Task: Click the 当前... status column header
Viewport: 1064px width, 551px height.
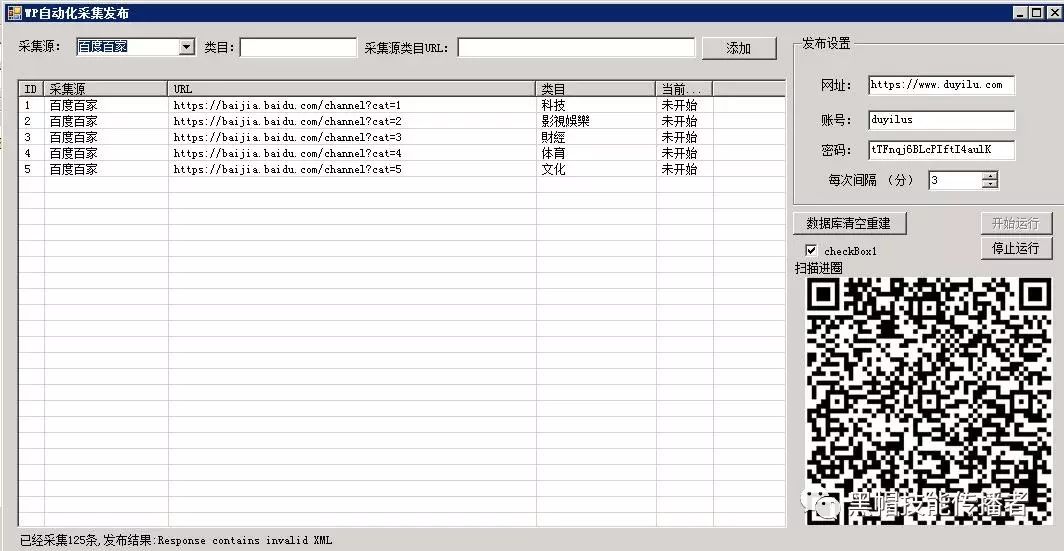Action: tap(684, 89)
